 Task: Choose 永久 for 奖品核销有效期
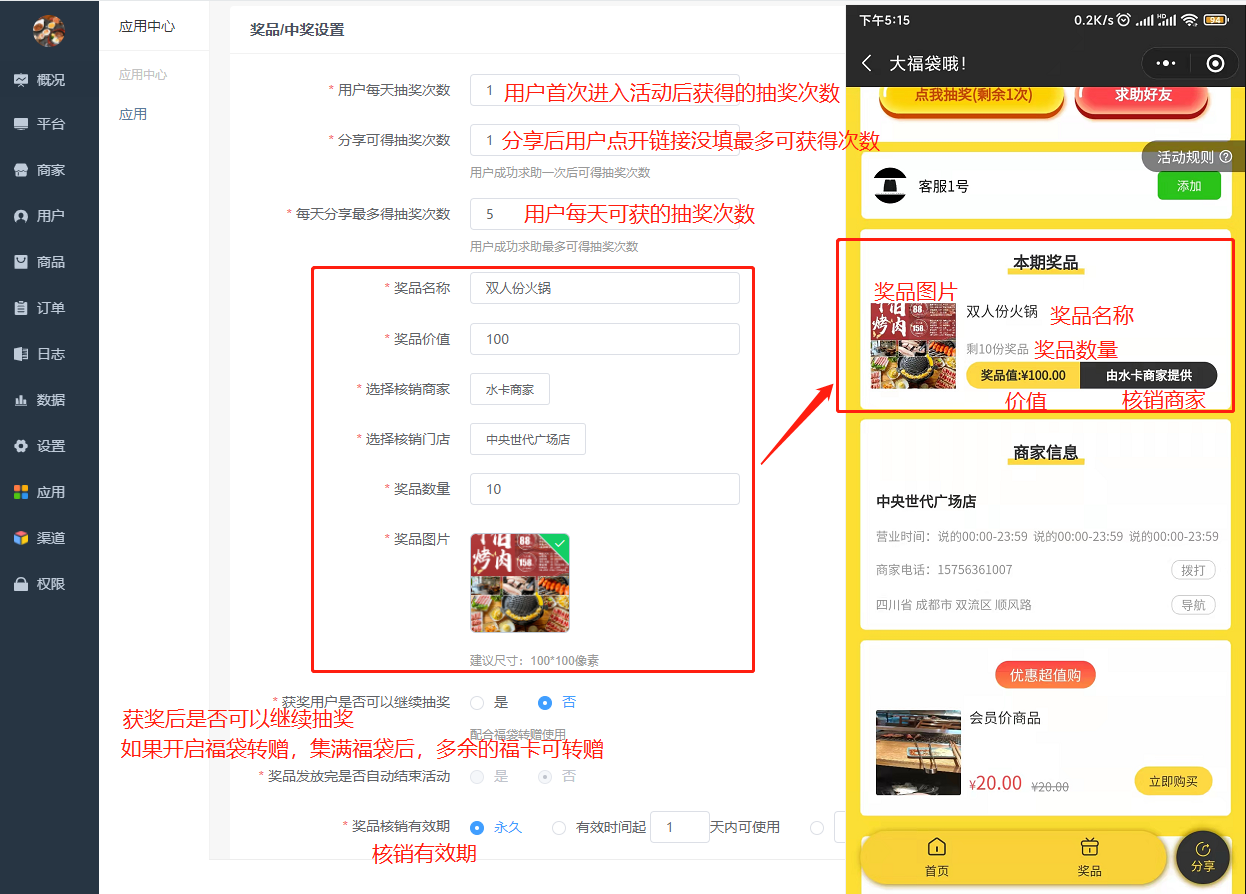click(x=477, y=827)
